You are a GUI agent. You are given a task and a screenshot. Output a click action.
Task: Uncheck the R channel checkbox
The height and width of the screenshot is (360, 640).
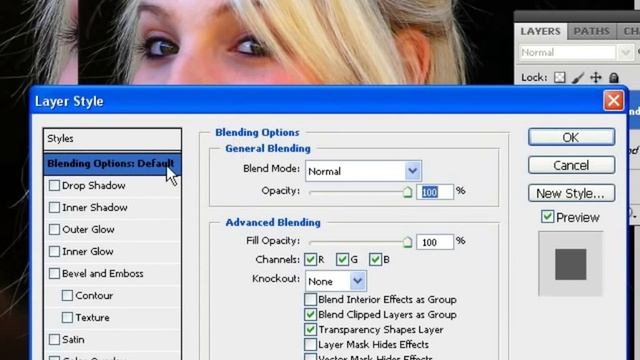310,260
